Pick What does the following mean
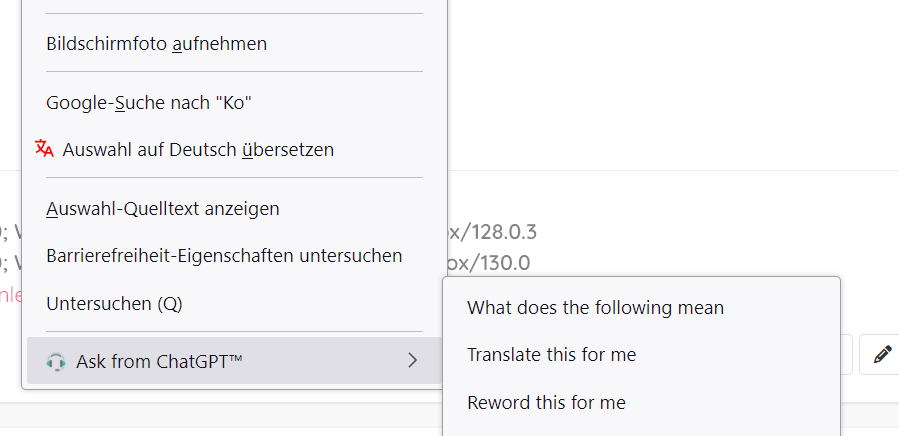 (595, 308)
